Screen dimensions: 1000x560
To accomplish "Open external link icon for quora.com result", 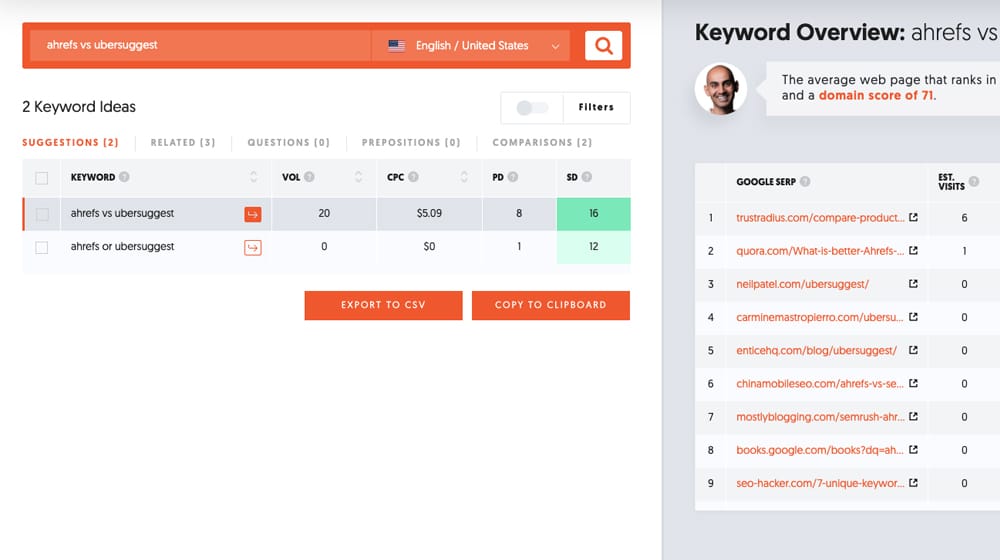I will [913, 251].
